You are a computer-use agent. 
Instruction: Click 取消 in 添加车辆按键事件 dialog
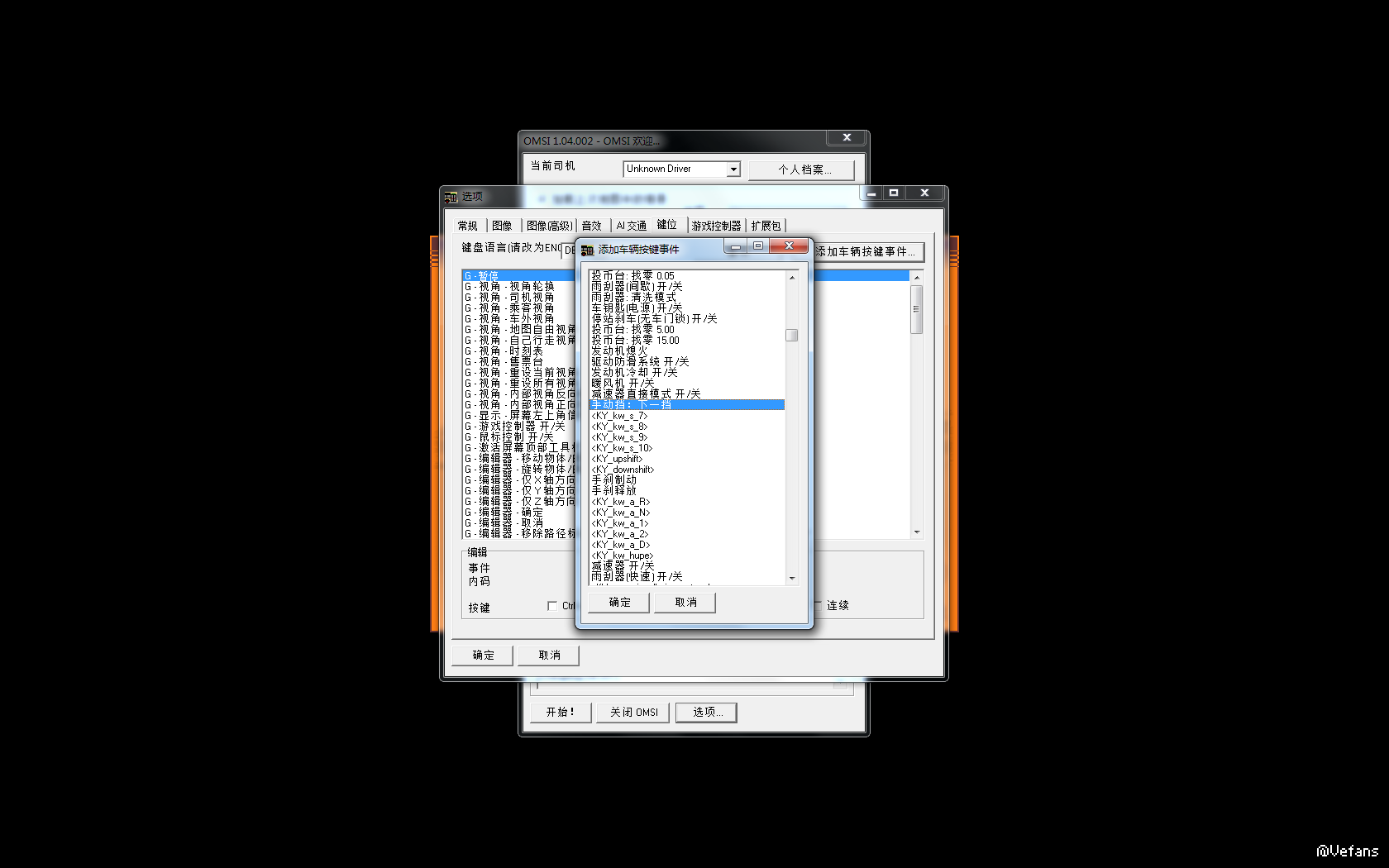pyautogui.click(x=685, y=603)
